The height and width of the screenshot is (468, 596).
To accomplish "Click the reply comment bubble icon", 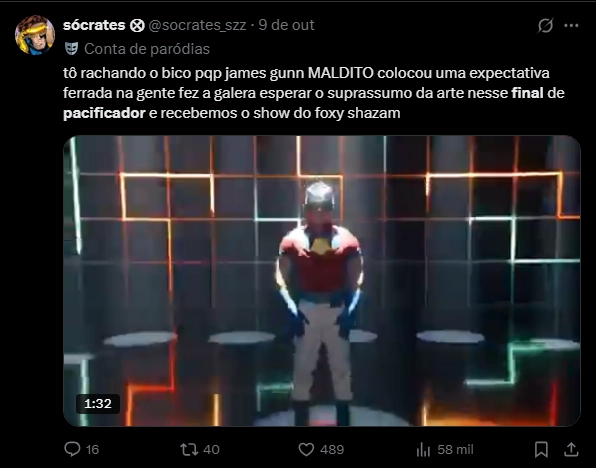I will coord(72,449).
